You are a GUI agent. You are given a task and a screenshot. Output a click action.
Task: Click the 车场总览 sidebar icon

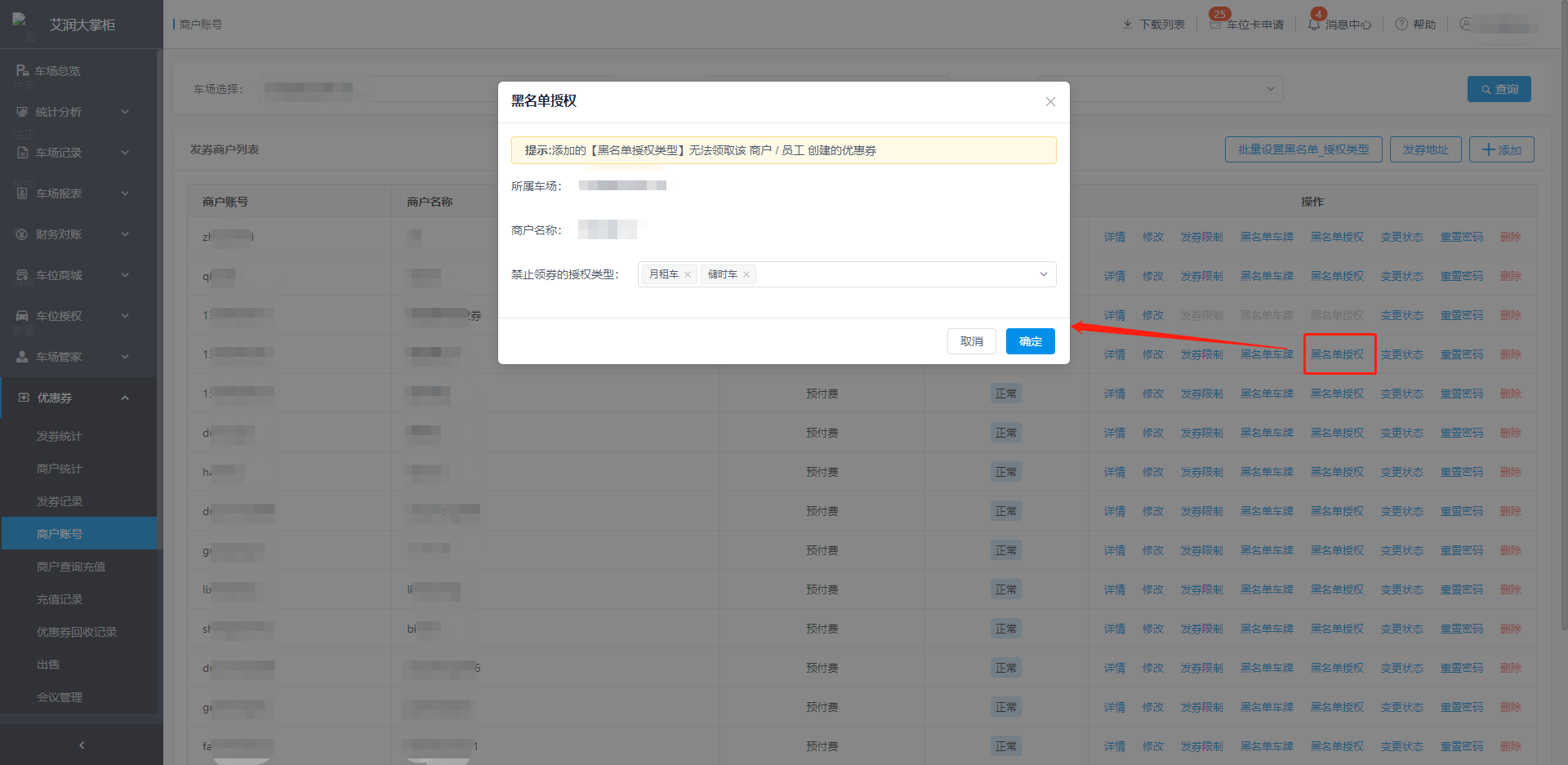[22, 71]
